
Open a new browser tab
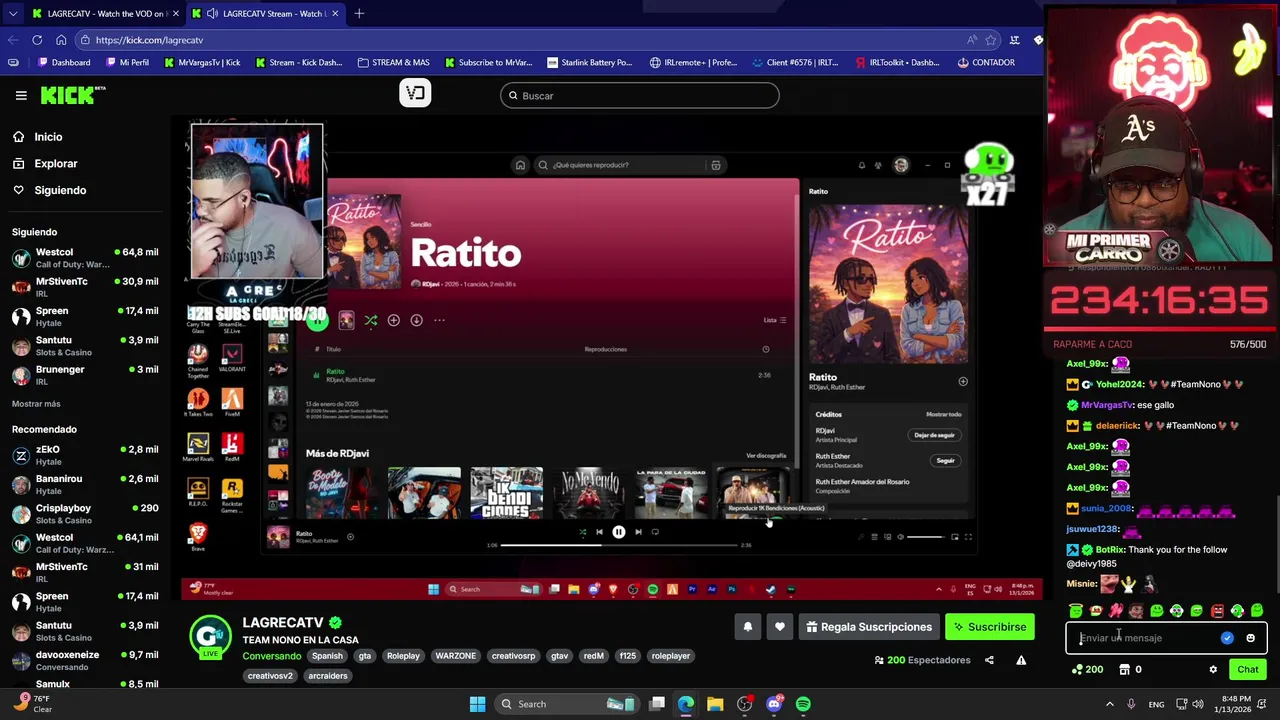point(359,14)
